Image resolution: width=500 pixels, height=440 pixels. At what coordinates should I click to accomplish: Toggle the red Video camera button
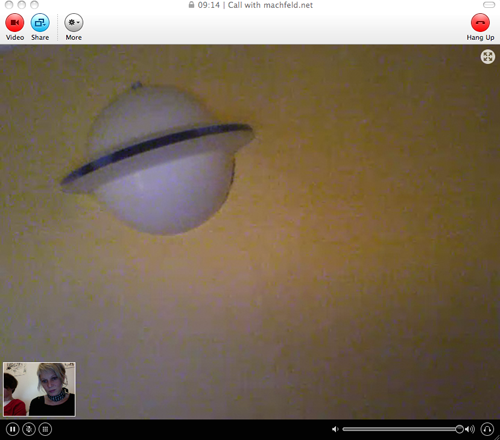click(x=15, y=23)
